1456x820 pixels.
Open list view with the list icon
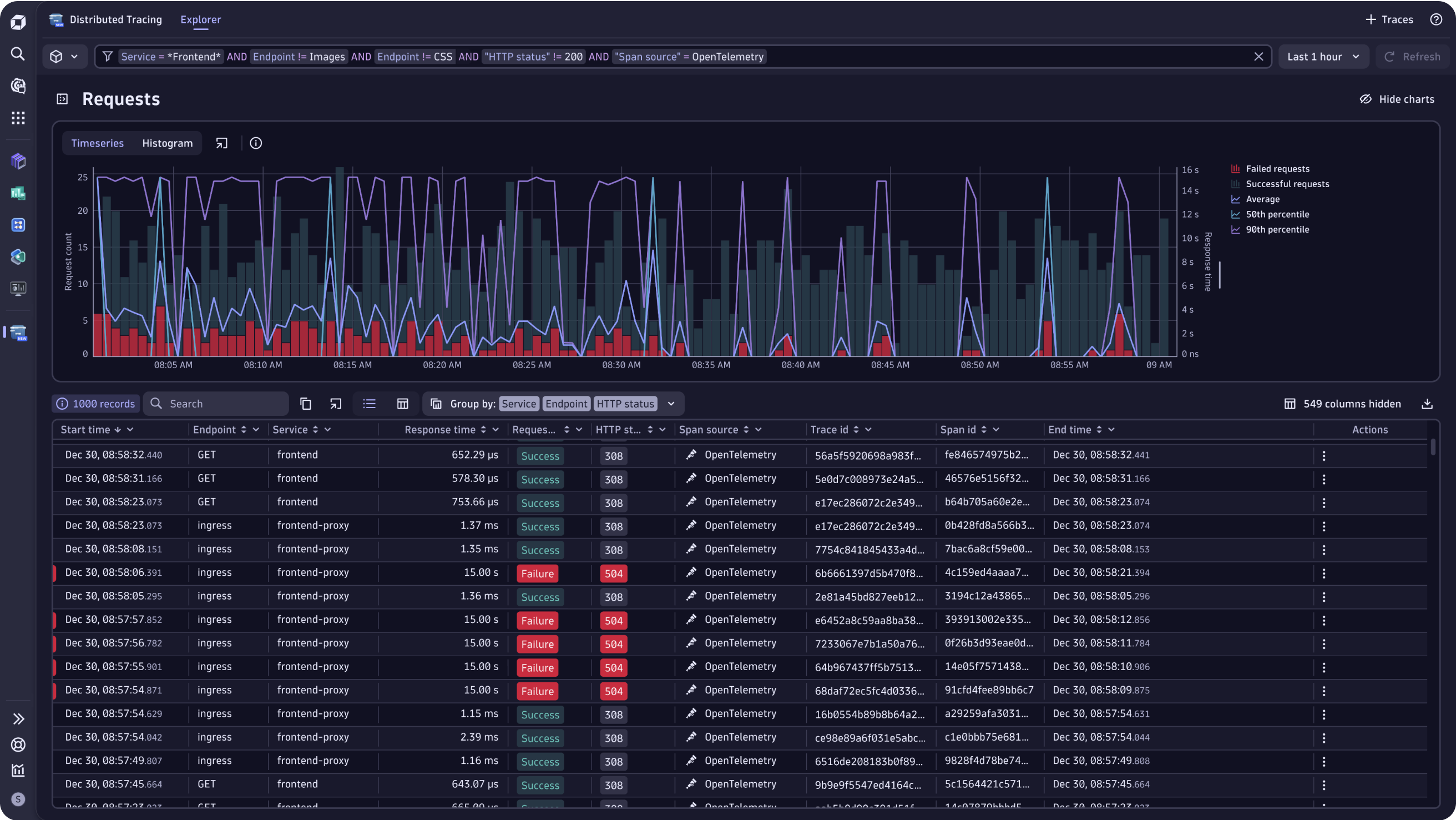[369, 403]
